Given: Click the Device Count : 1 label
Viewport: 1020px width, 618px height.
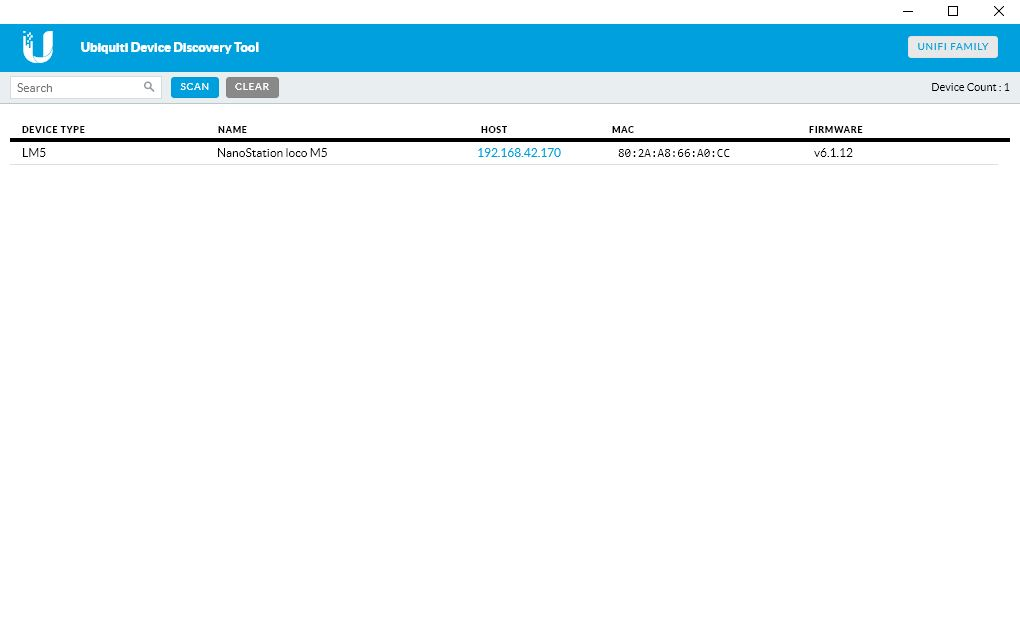Looking at the screenshot, I should 970,87.
